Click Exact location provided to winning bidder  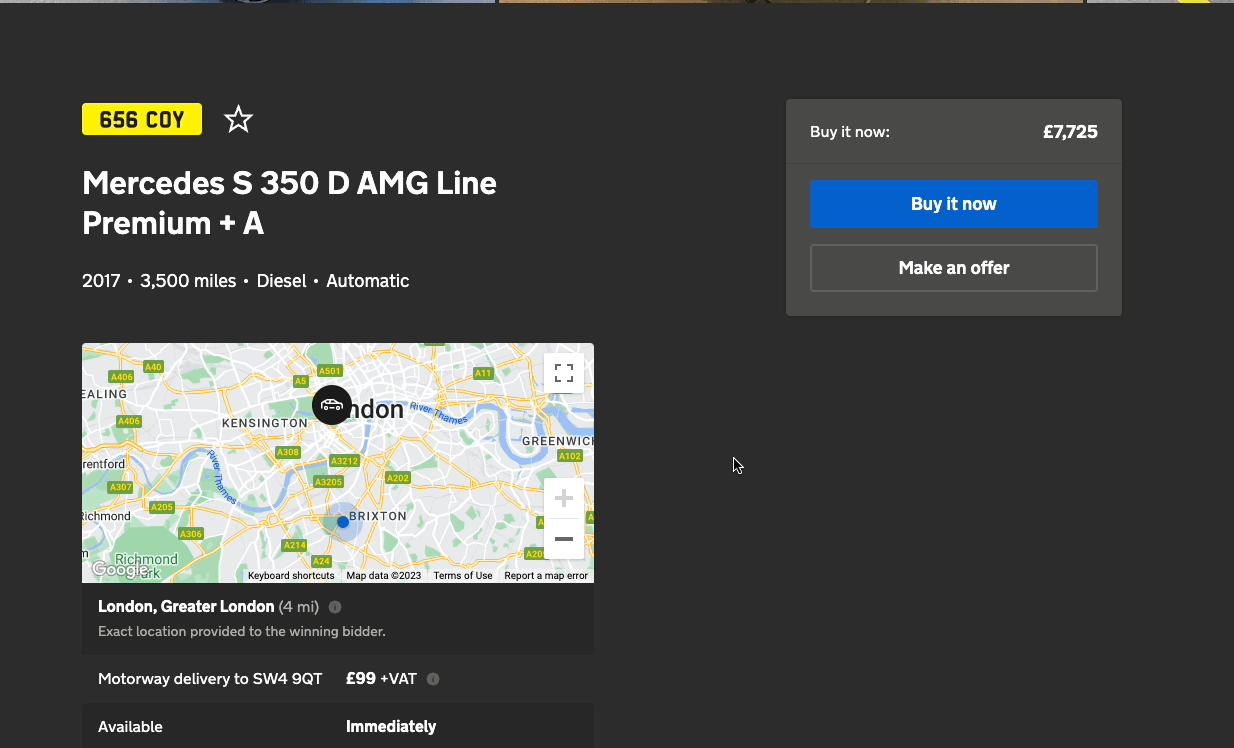242,632
